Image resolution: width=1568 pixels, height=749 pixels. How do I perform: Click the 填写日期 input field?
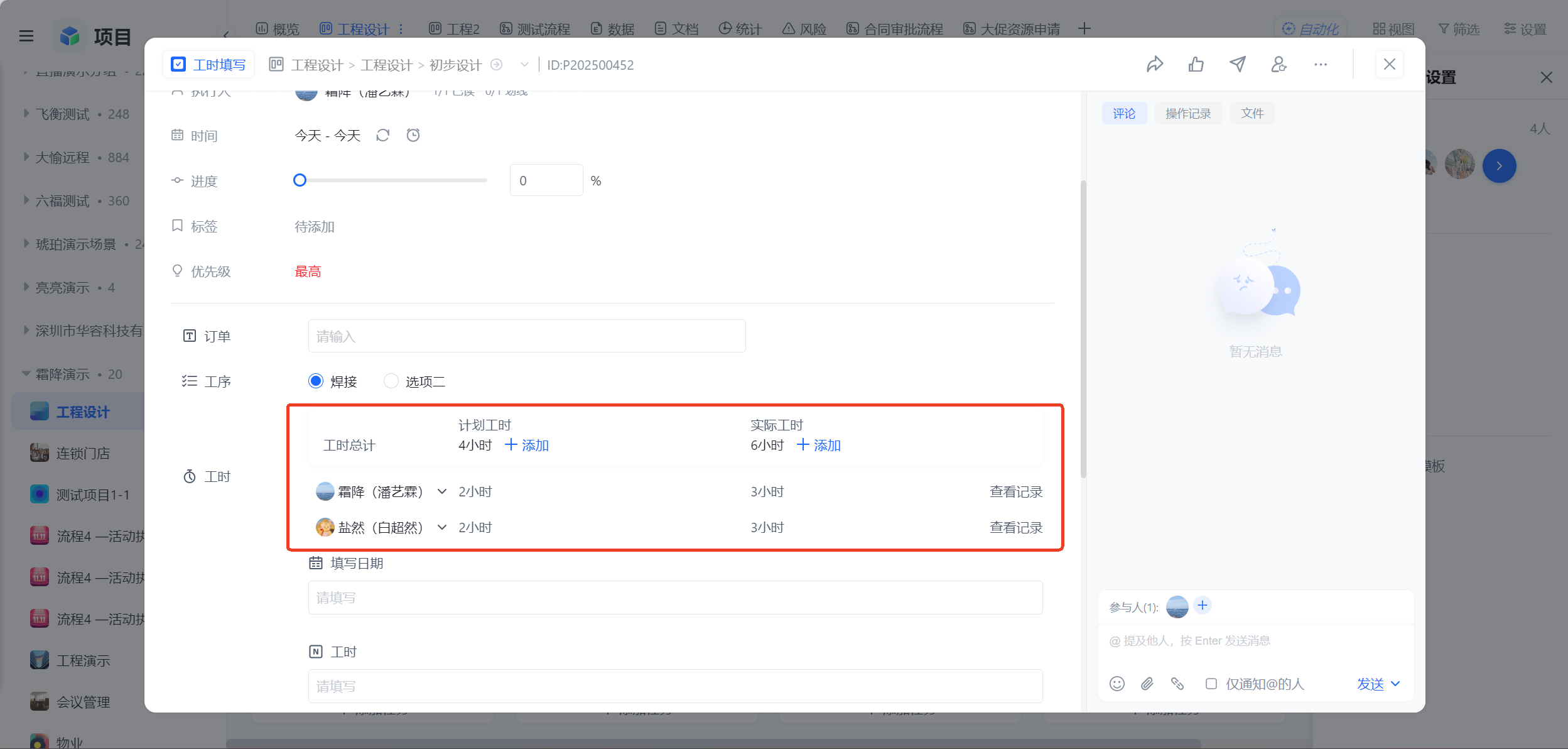tap(675, 598)
